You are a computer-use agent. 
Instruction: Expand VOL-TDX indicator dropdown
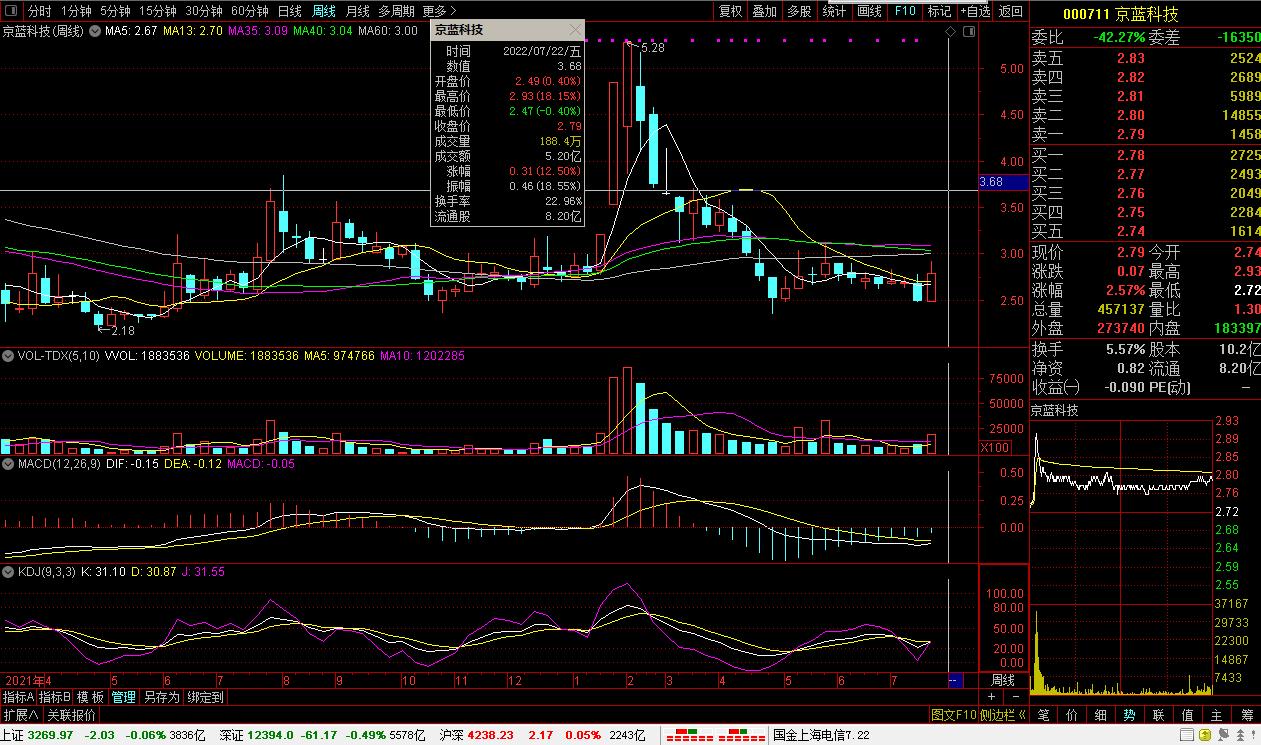pyautogui.click(x=7, y=355)
